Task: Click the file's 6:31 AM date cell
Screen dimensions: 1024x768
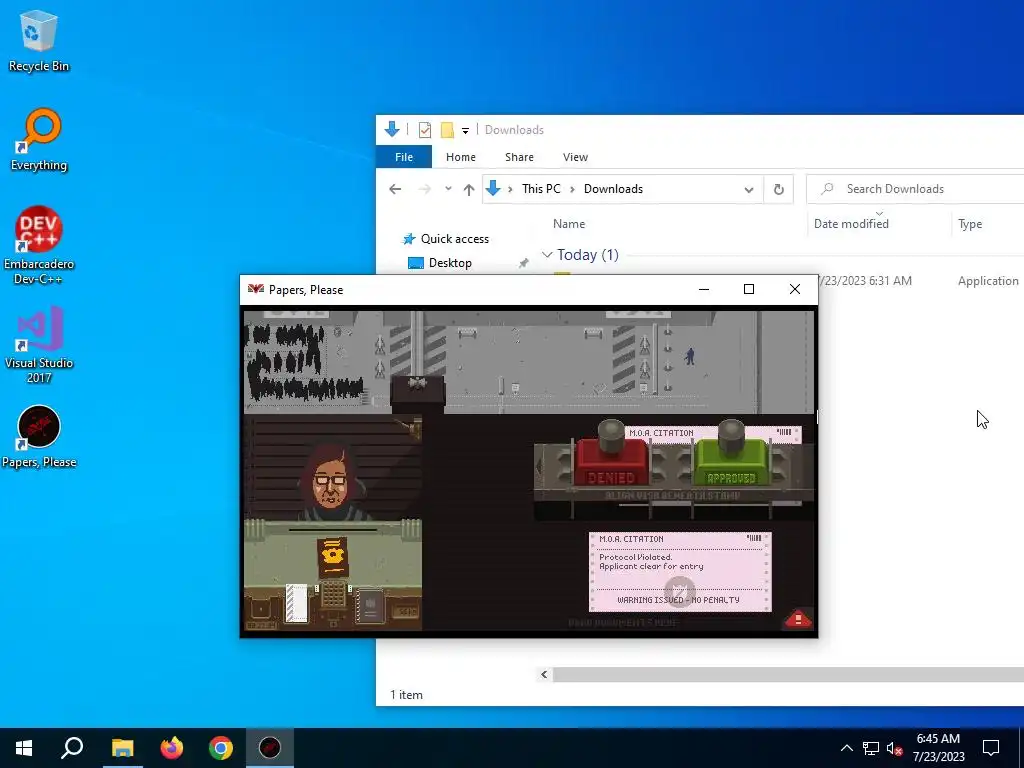Action: coord(864,281)
